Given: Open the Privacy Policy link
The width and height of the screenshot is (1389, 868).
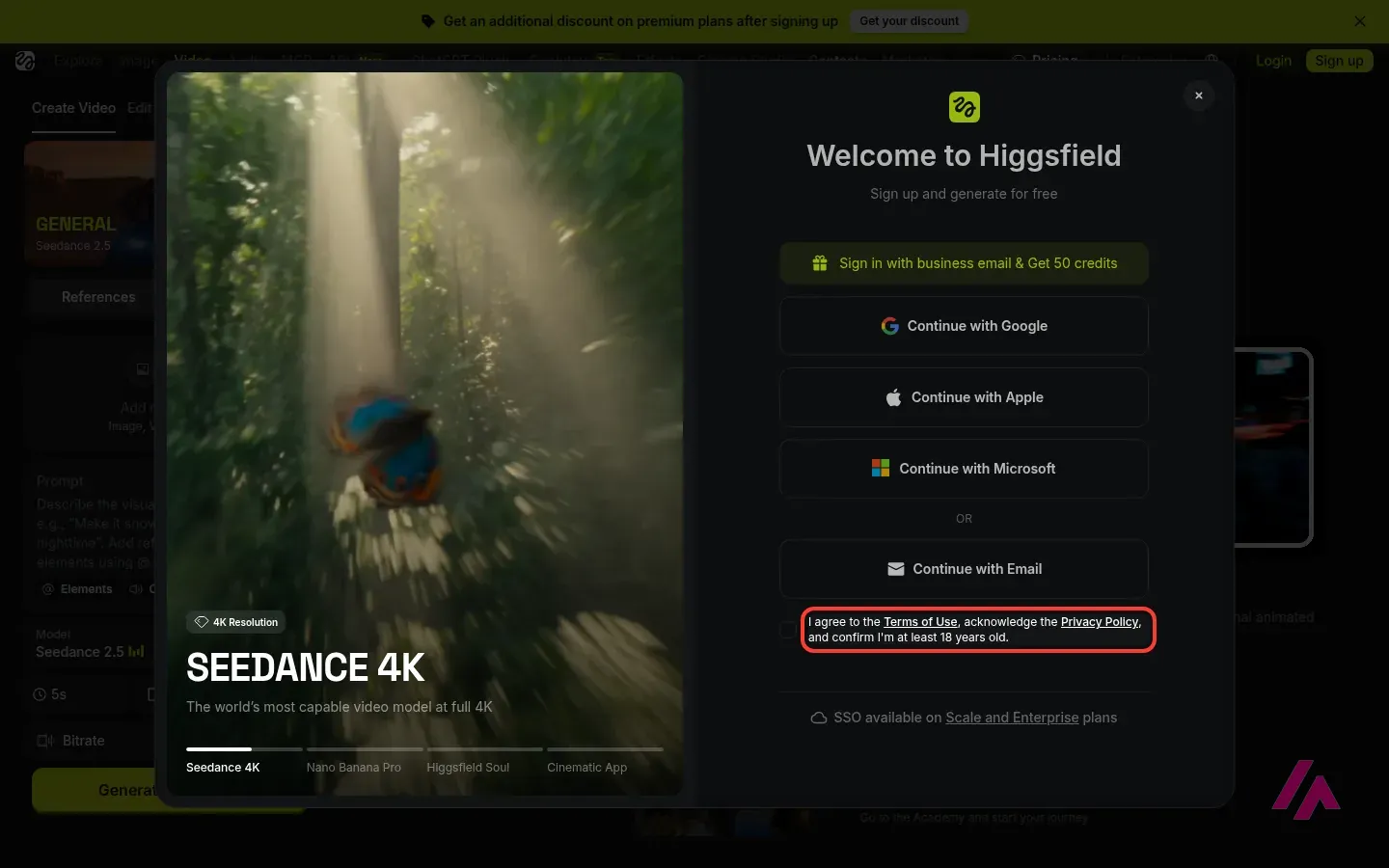Looking at the screenshot, I should pyautogui.click(x=1100, y=622).
